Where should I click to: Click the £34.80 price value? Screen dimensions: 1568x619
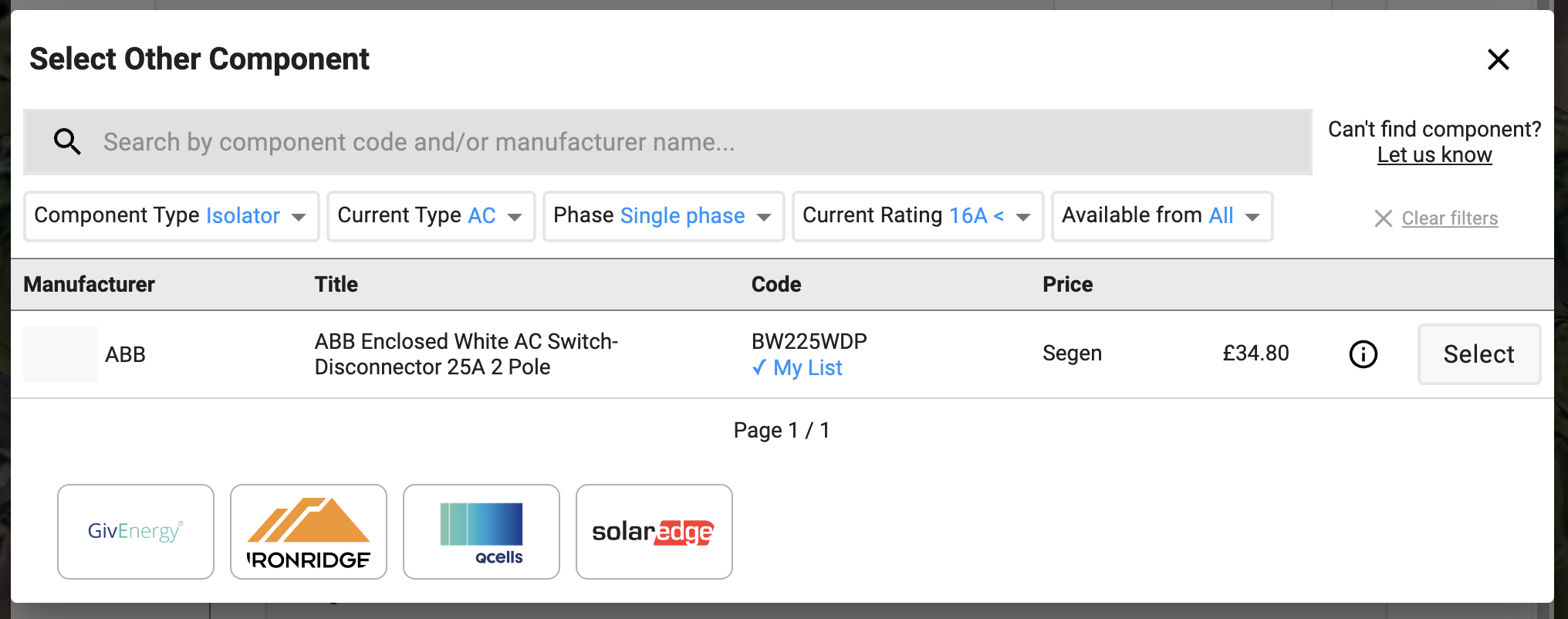pos(1255,353)
